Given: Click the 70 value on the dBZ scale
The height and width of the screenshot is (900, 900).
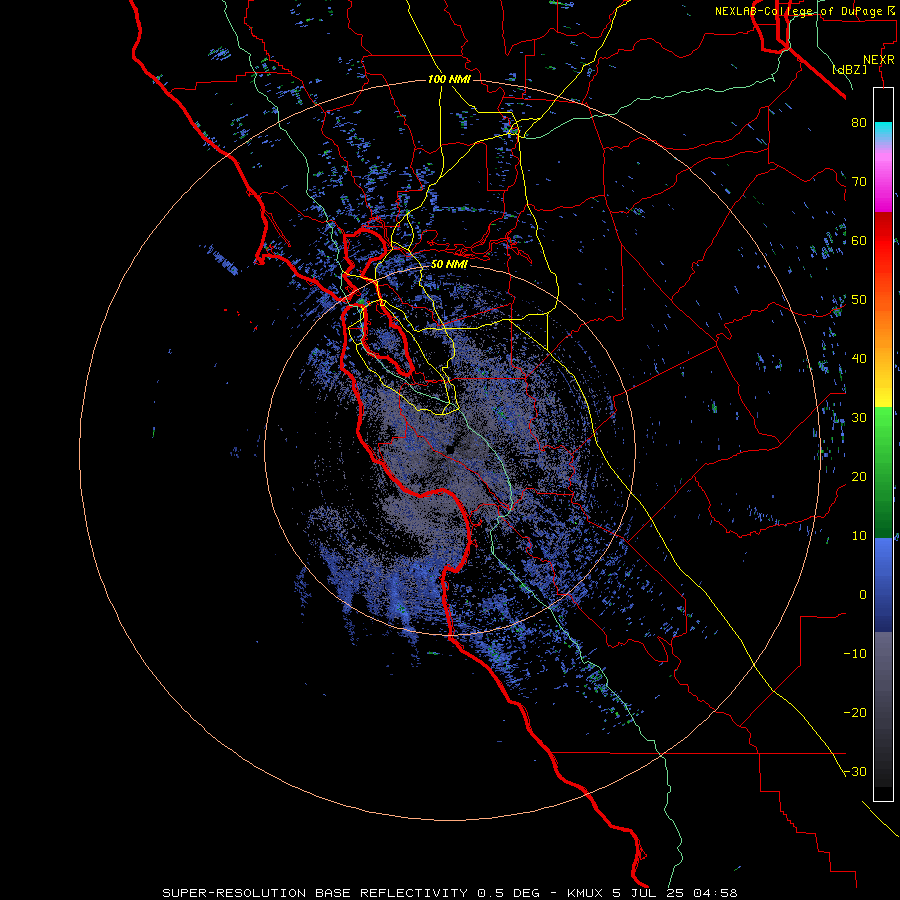Looking at the screenshot, I should coord(859,182).
